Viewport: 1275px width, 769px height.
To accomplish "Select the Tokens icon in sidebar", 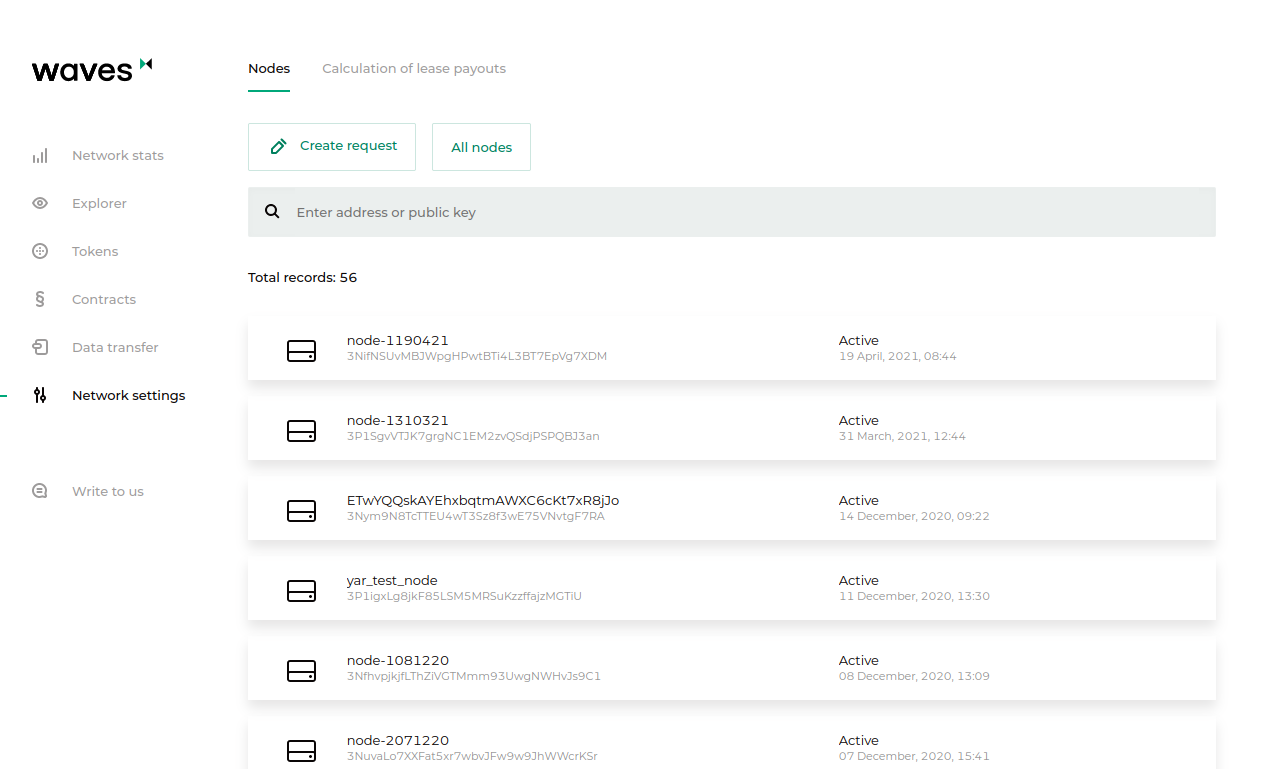I will 40,252.
